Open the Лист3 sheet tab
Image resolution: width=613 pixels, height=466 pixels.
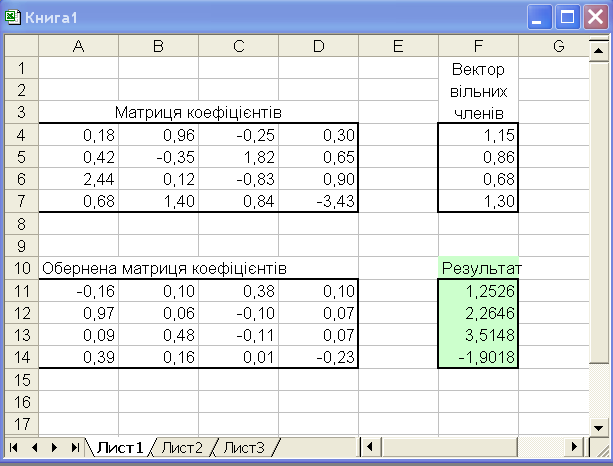coord(244,447)
